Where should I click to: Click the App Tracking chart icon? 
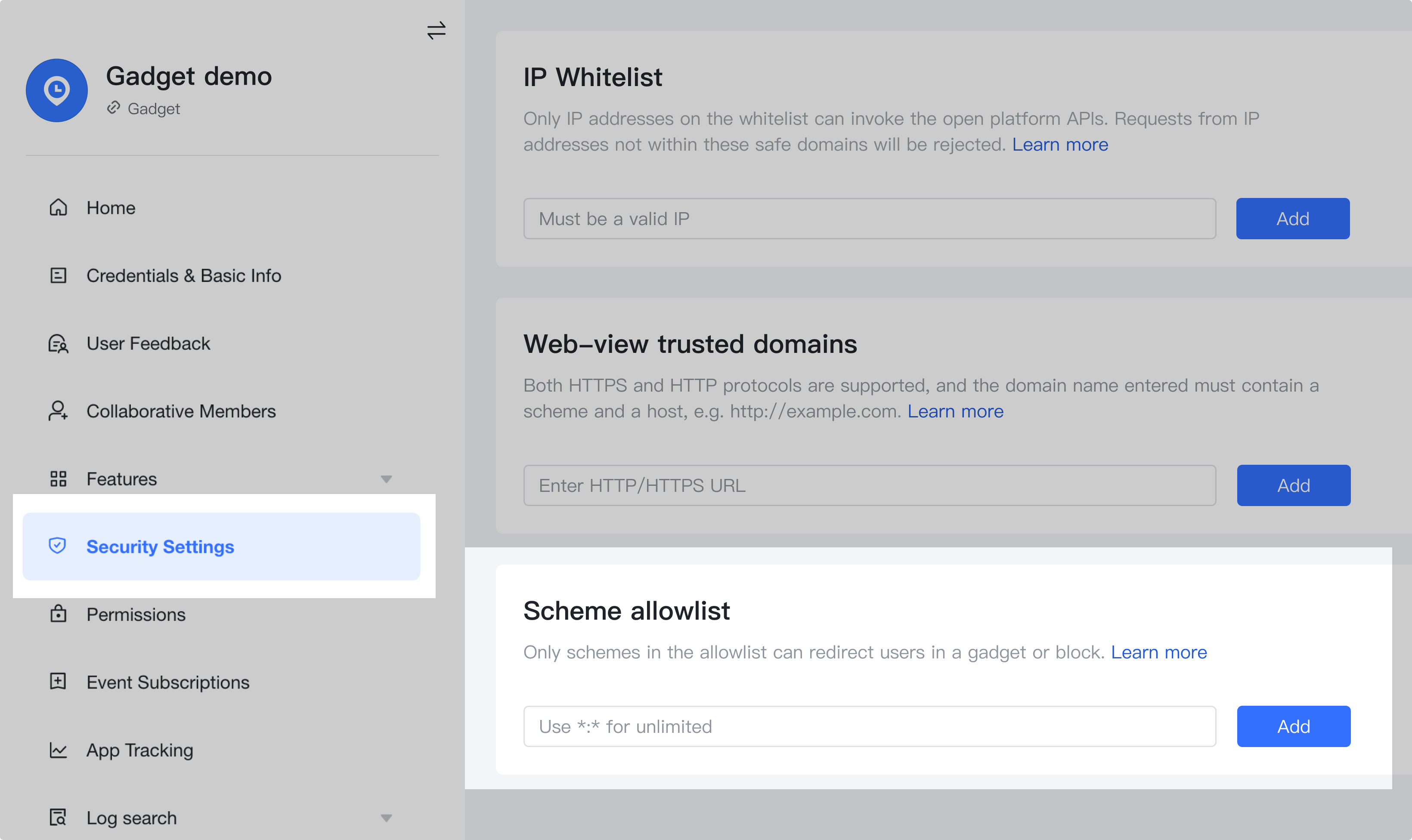pos(58,750)
